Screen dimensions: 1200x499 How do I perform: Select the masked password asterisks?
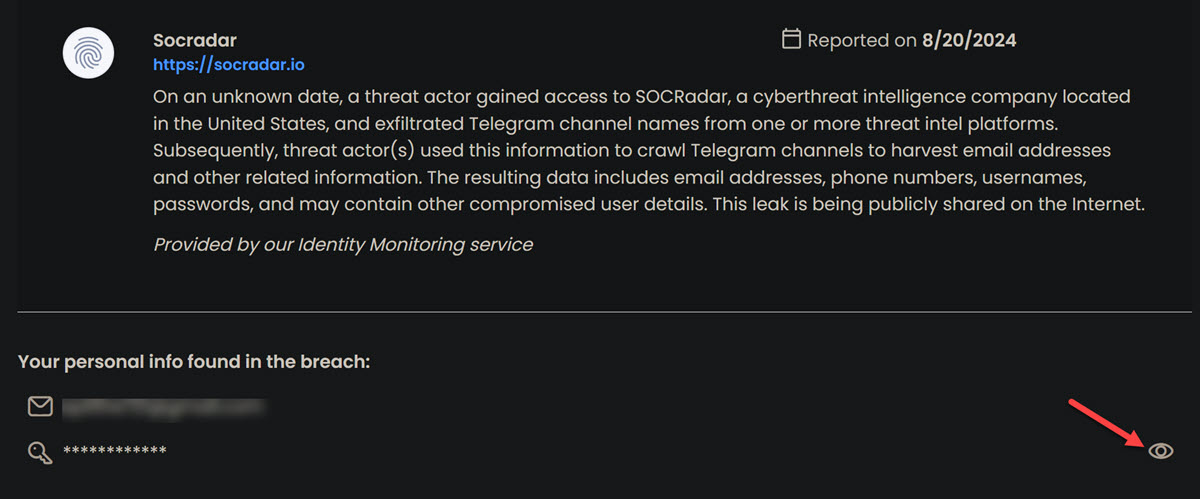click(115, 452)
